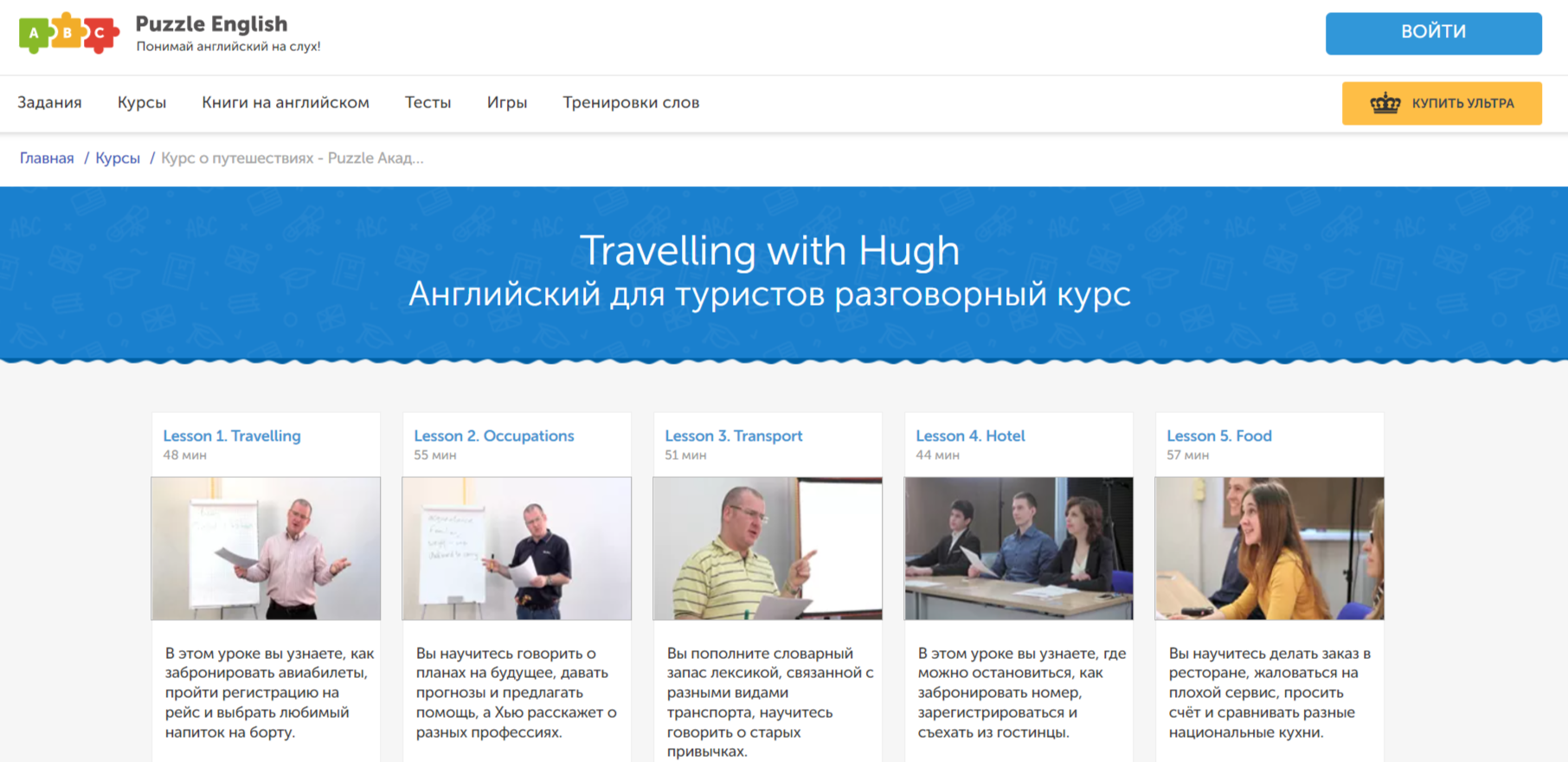Open Lesson 4. Hotel title link
The width and height of the screenshot is (1568, 762).
(x=970, y=436)
